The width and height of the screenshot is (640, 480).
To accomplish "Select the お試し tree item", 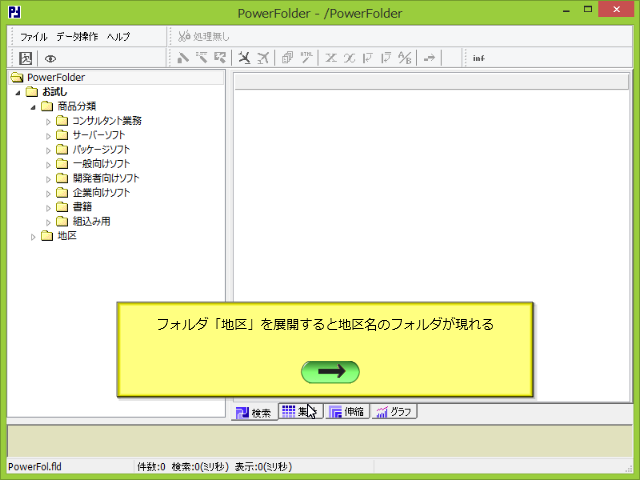I will (55, 92).
